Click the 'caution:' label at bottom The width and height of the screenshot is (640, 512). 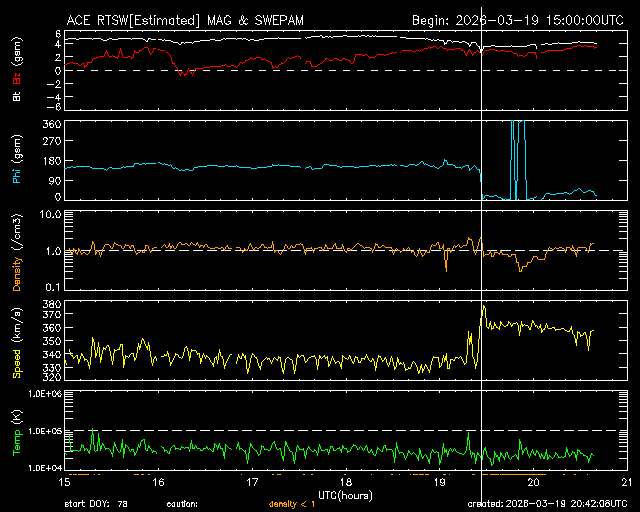click(182, 504)
